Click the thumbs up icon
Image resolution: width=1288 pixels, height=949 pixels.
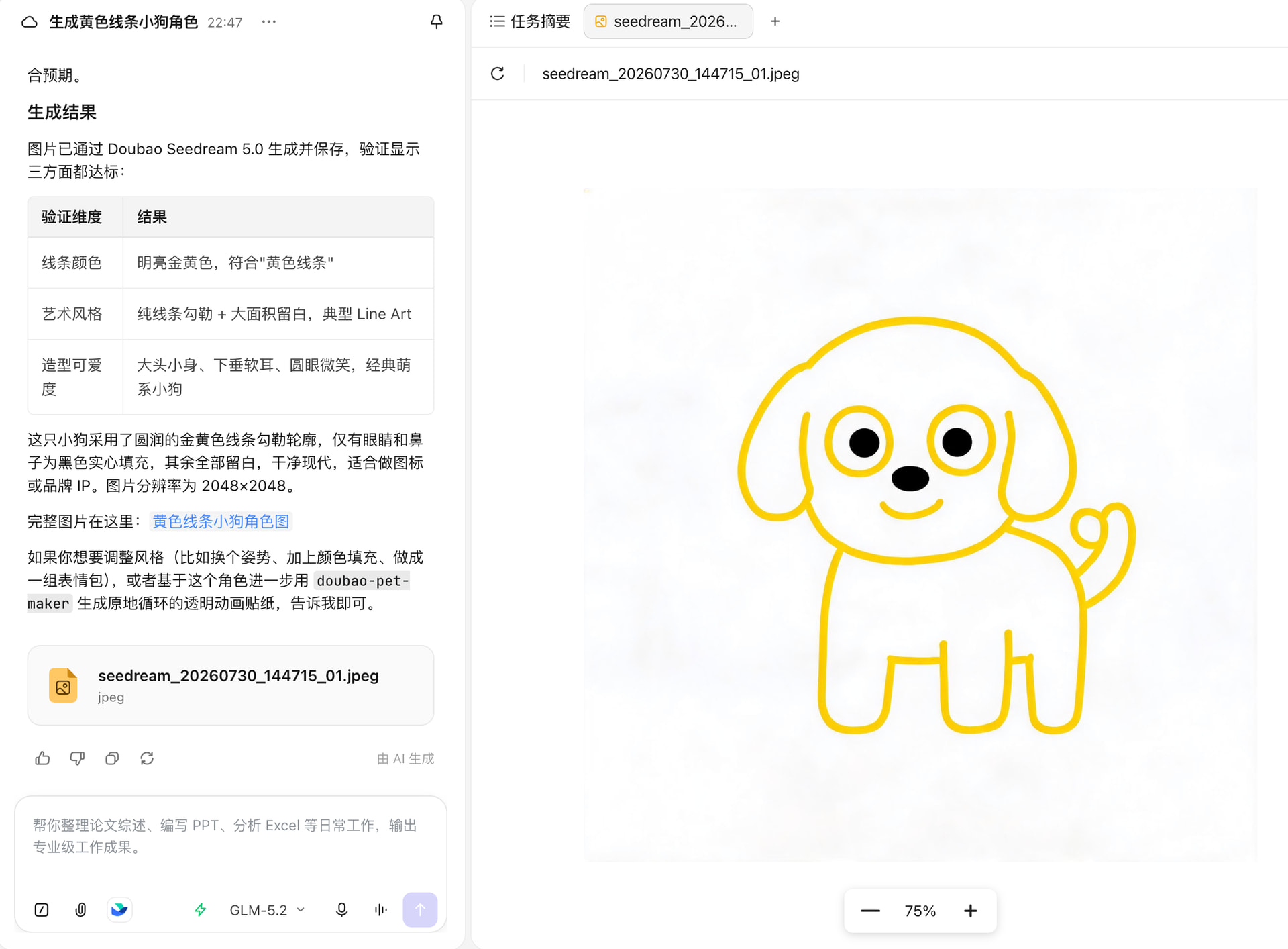coord(42,758)
